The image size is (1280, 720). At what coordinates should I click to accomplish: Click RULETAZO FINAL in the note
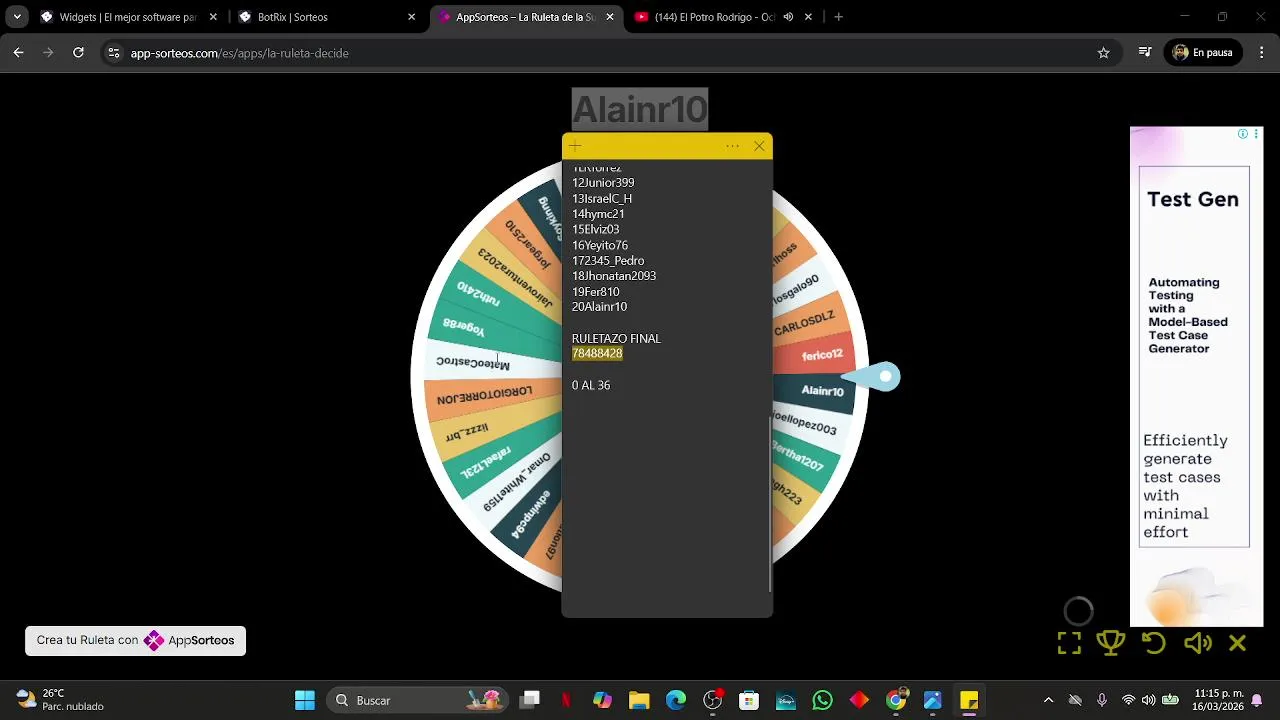616,338
